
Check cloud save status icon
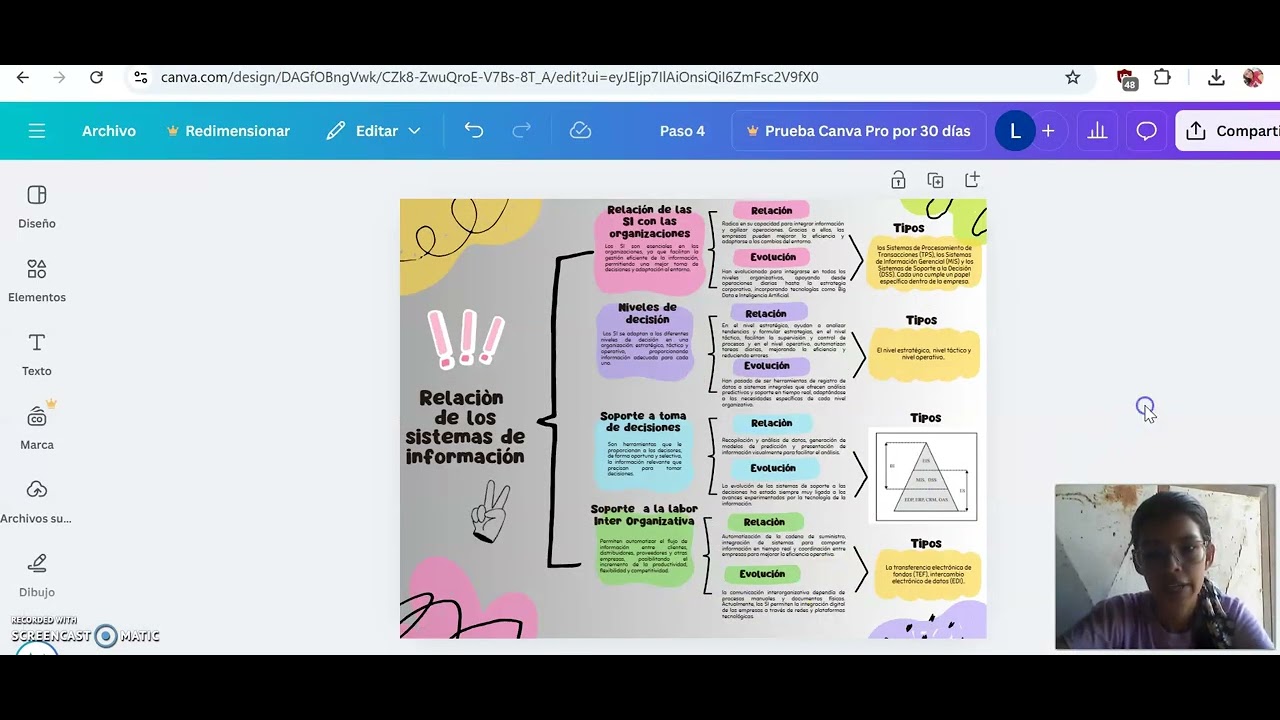coord(580,131)
